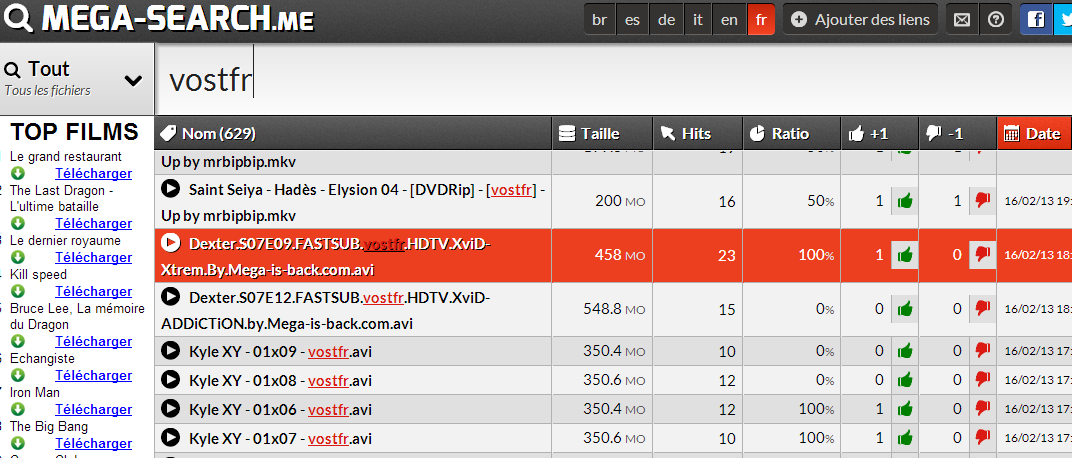Click the search field containing vostfr

click(x=614, y=80)
